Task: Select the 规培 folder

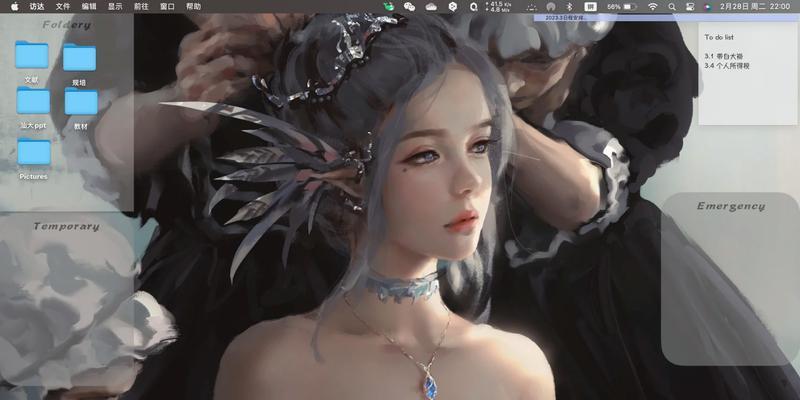Action: tap(79, 57)
